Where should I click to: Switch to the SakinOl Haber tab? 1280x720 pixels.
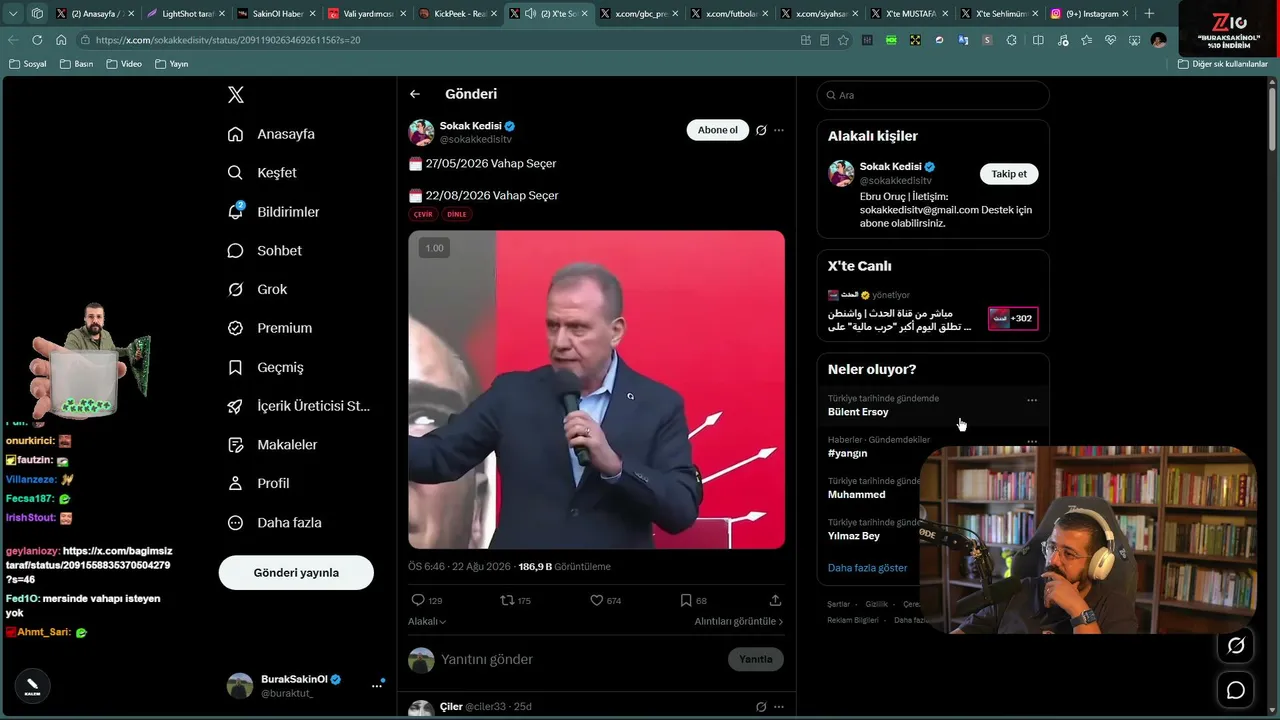point(274,14)
